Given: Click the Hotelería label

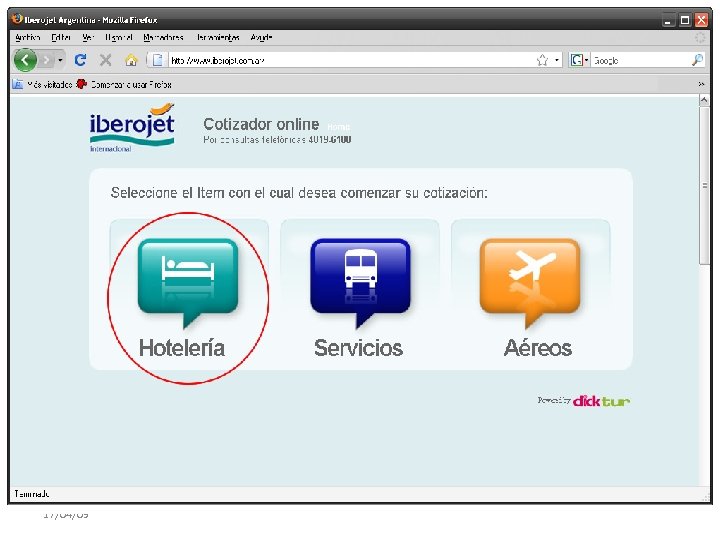Looking at the screenshot, I should pos(182,348).
